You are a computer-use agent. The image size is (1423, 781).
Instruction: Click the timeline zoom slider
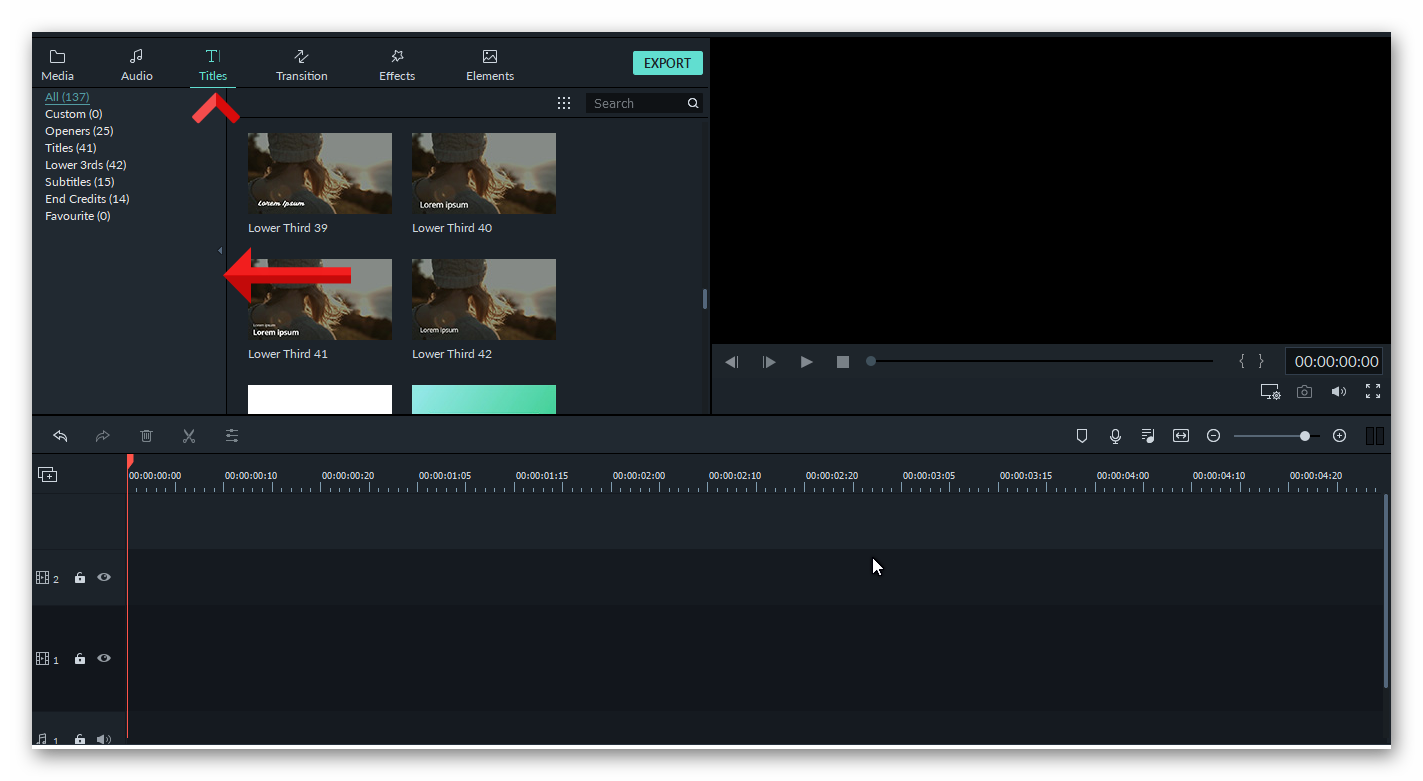[1276, 436]
